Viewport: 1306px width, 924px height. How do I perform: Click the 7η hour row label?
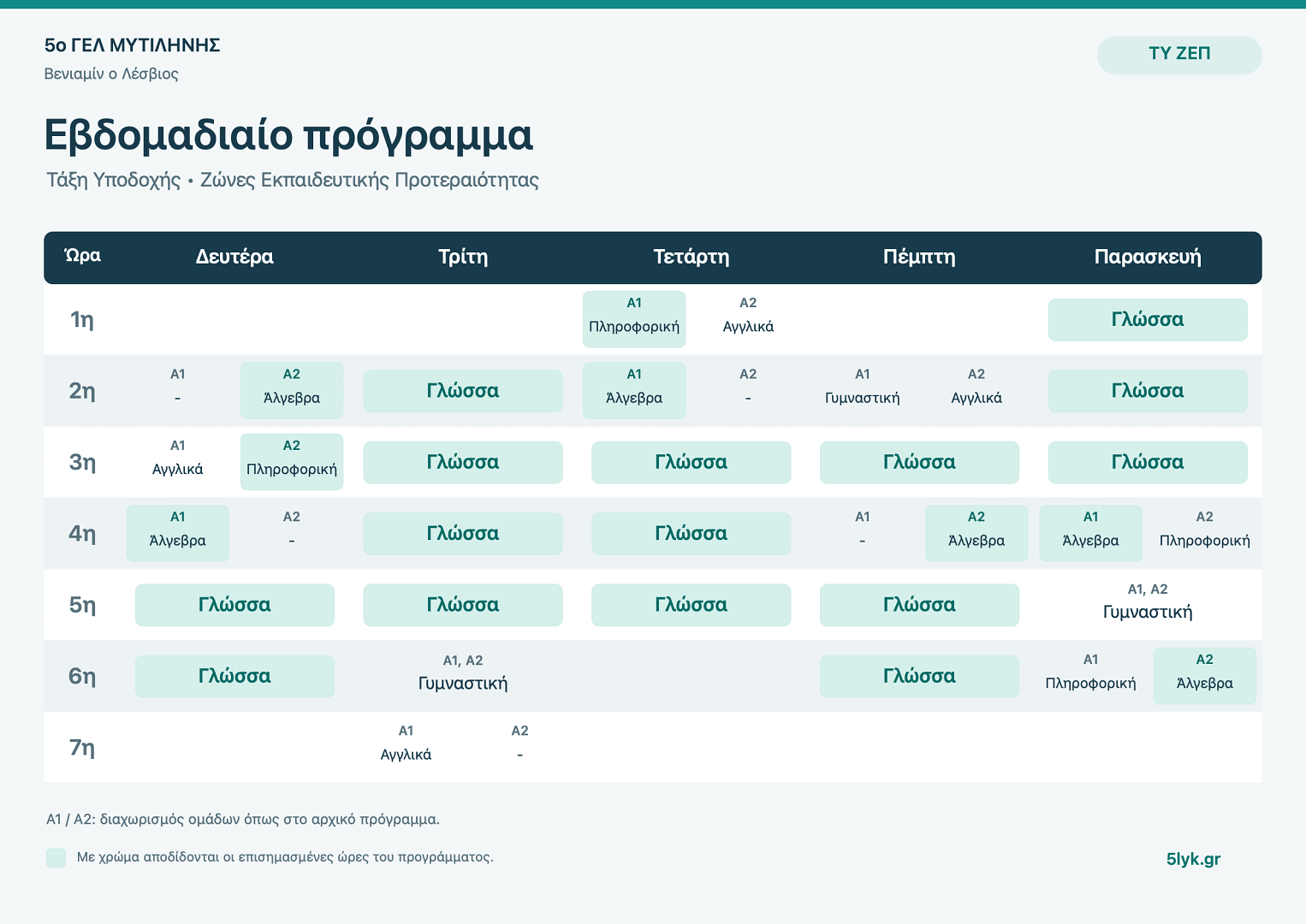pos(81,748)
